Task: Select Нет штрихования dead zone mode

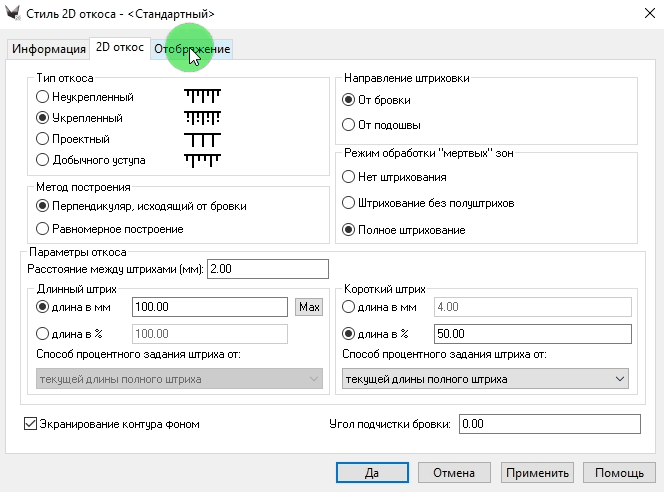Action: pos(348,177)
